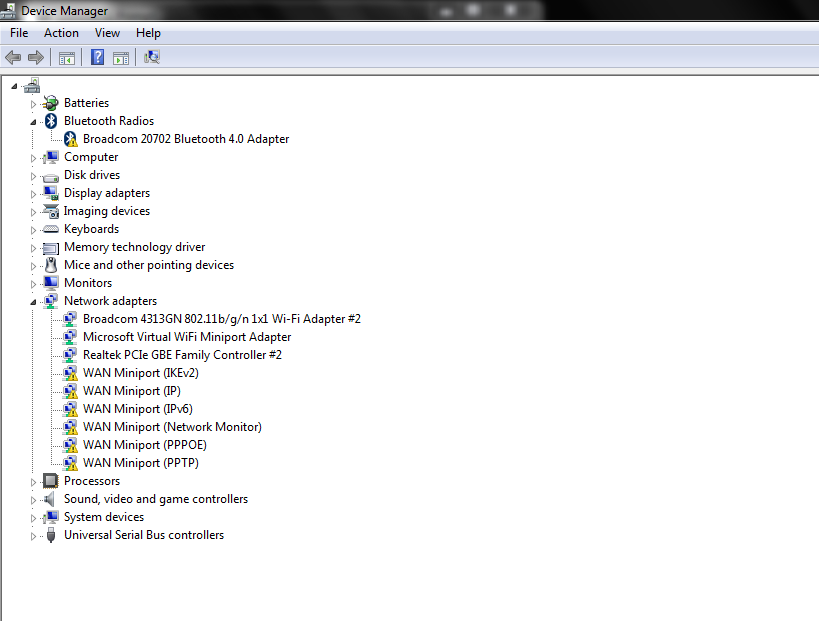Select Broadcom 4313GN Wi-Fi Adapter #2

pos(221,319)
